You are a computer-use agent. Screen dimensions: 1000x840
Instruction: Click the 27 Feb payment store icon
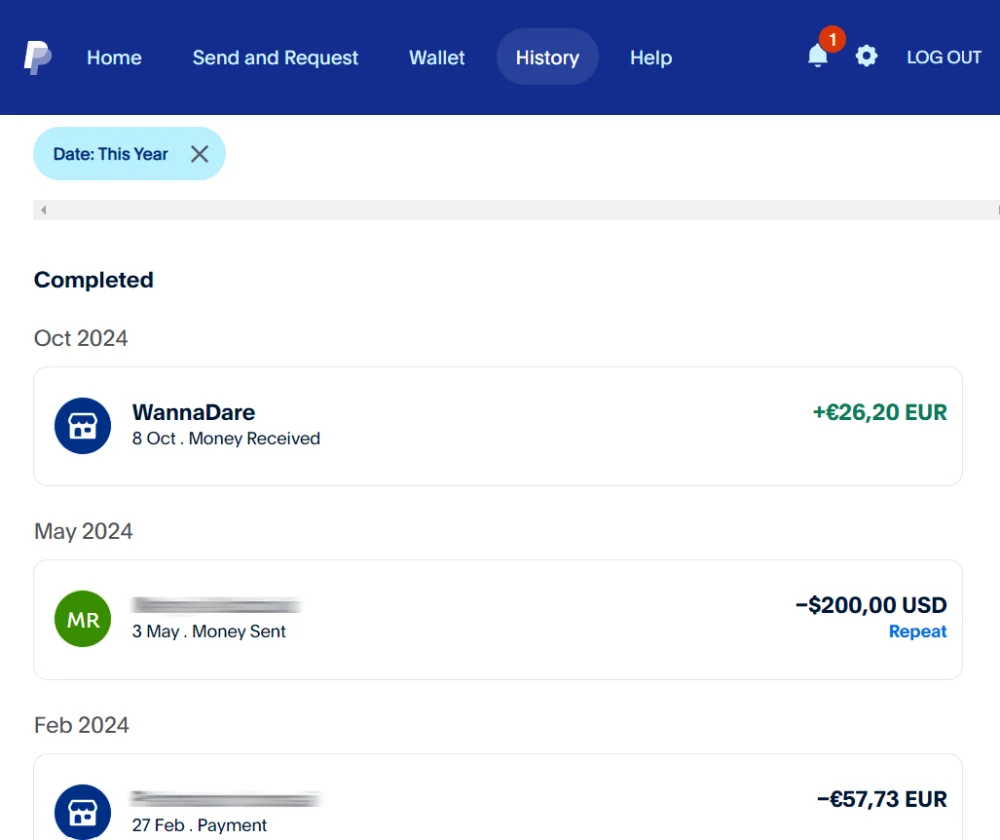82,810
